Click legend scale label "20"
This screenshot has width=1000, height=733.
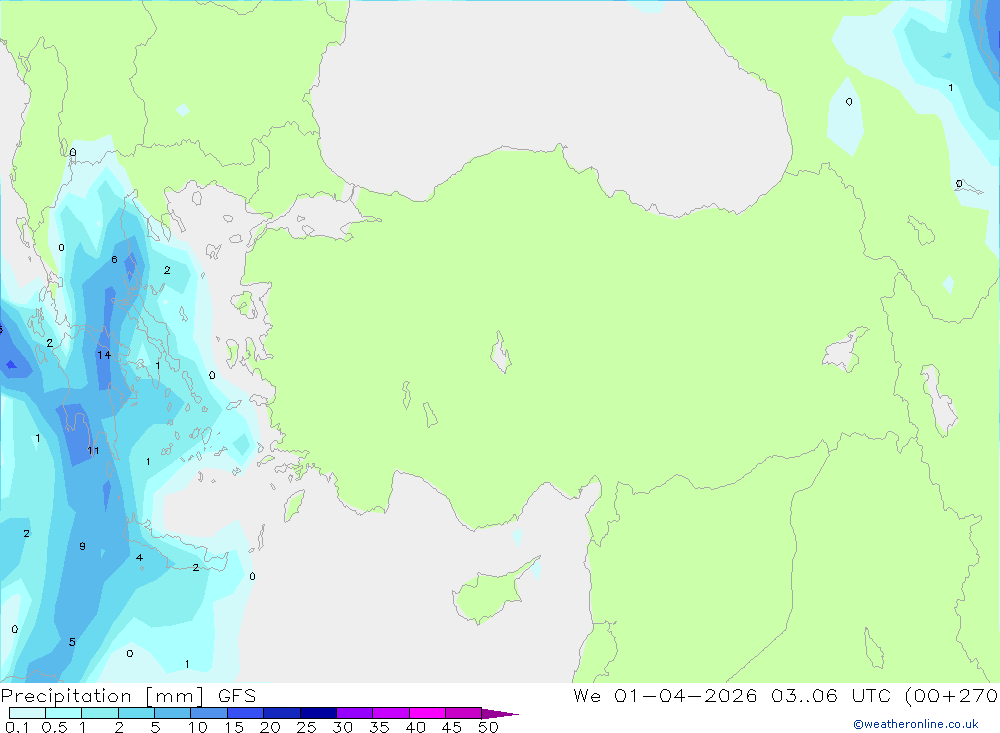click(x=270, y=727)
